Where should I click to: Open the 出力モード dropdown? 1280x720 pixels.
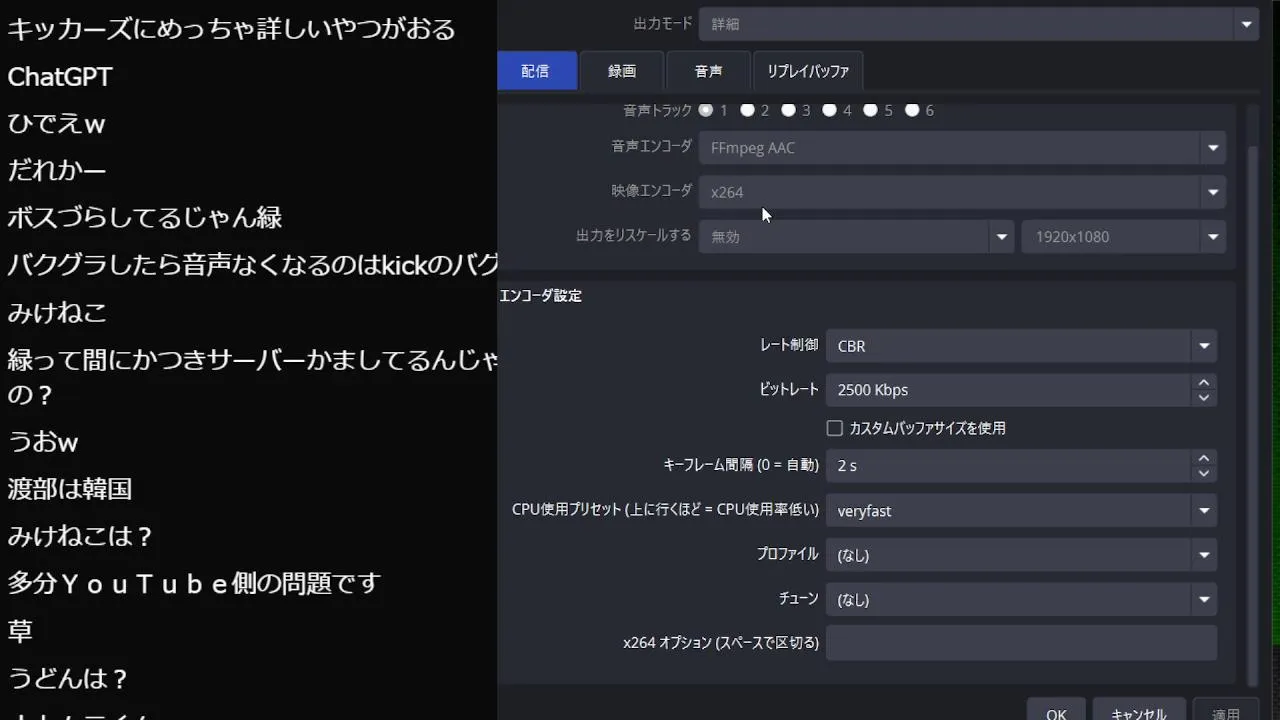(979, 23)
